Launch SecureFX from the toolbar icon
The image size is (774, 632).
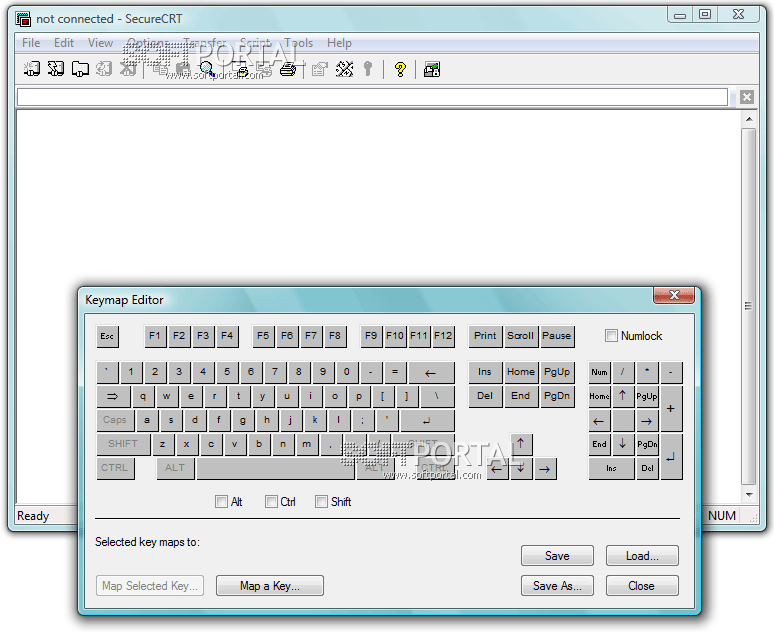coord(431,69)
